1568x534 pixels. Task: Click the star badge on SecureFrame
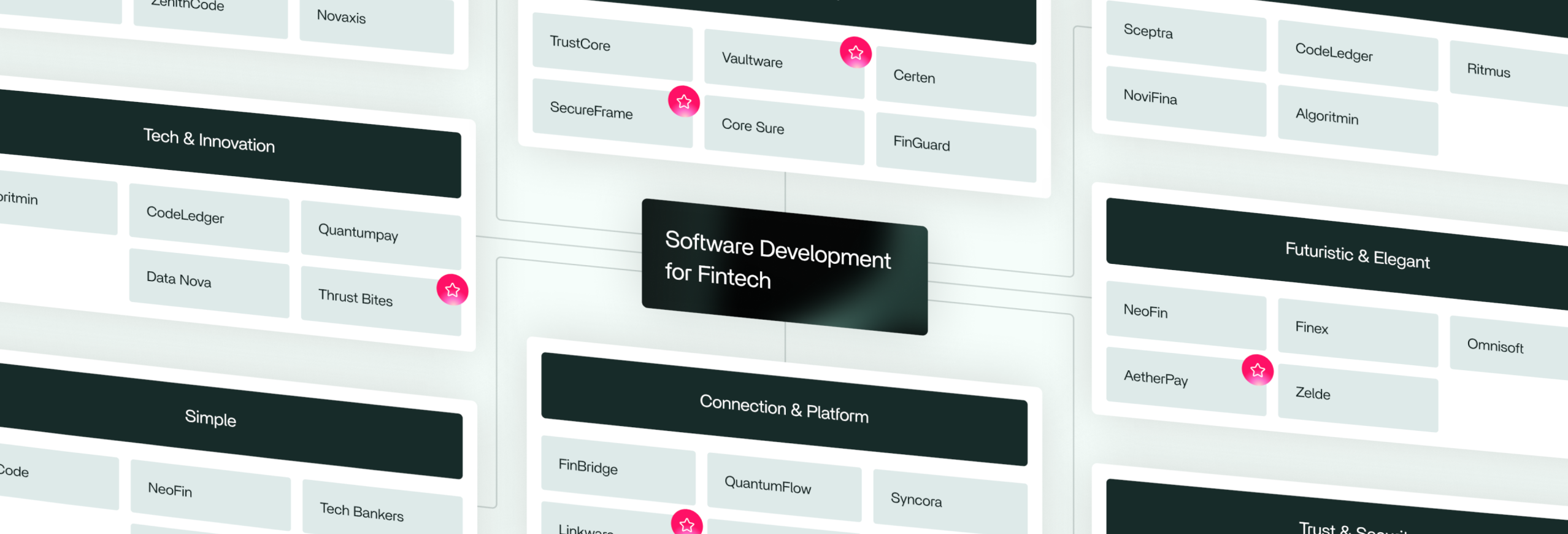point(683,101)
